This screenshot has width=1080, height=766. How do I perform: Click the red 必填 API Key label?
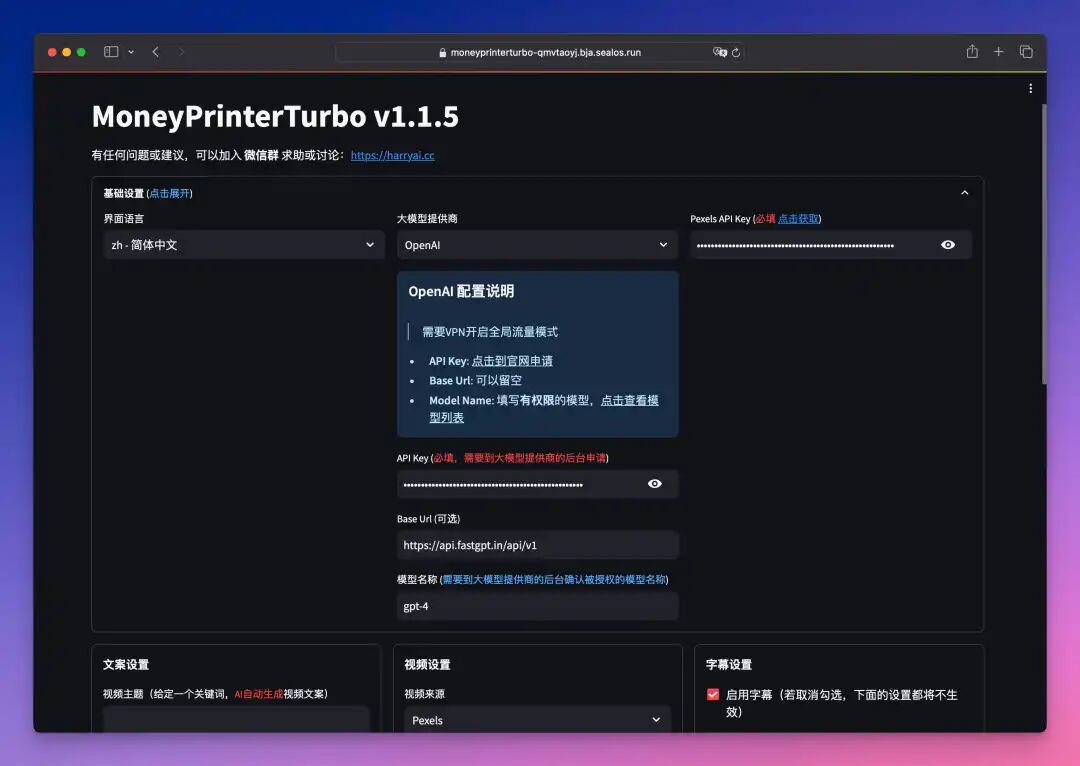[x=521, y=458]
